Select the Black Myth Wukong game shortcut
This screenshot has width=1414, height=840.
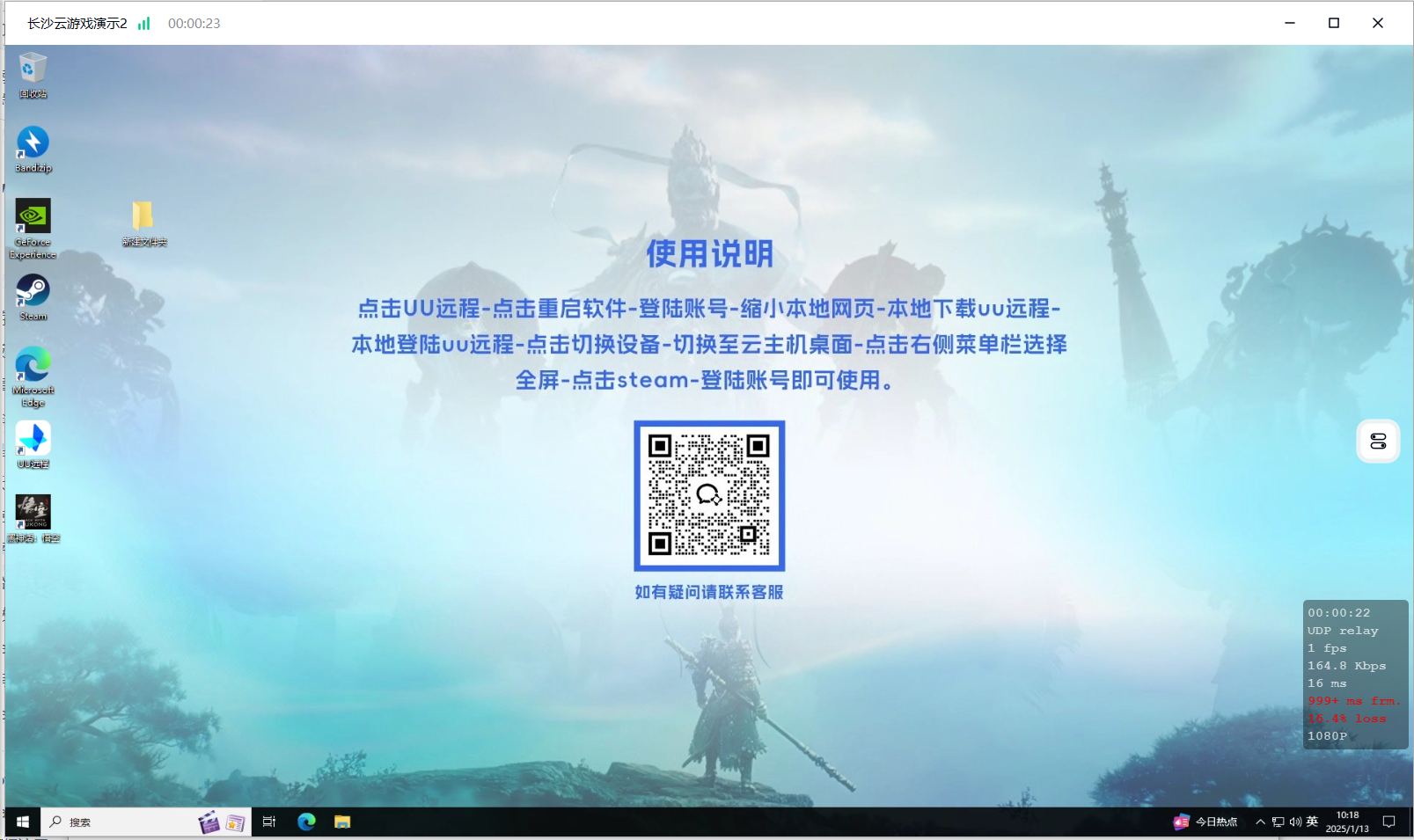(33, 519)
